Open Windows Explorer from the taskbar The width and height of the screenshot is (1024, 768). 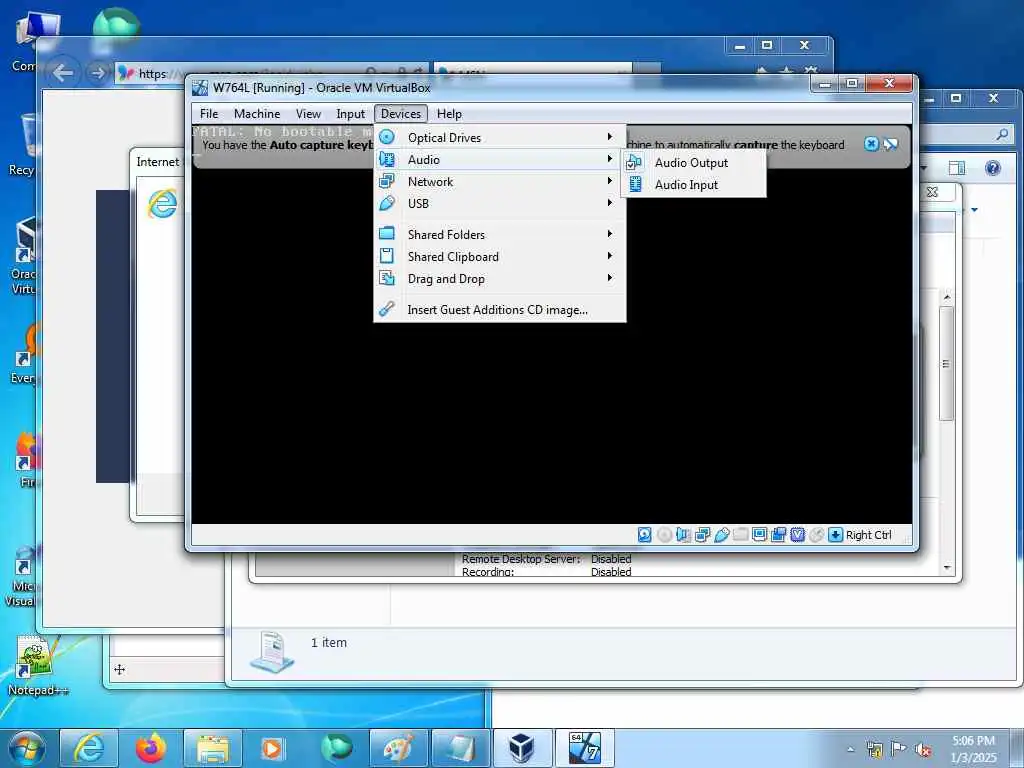point(213,748)
